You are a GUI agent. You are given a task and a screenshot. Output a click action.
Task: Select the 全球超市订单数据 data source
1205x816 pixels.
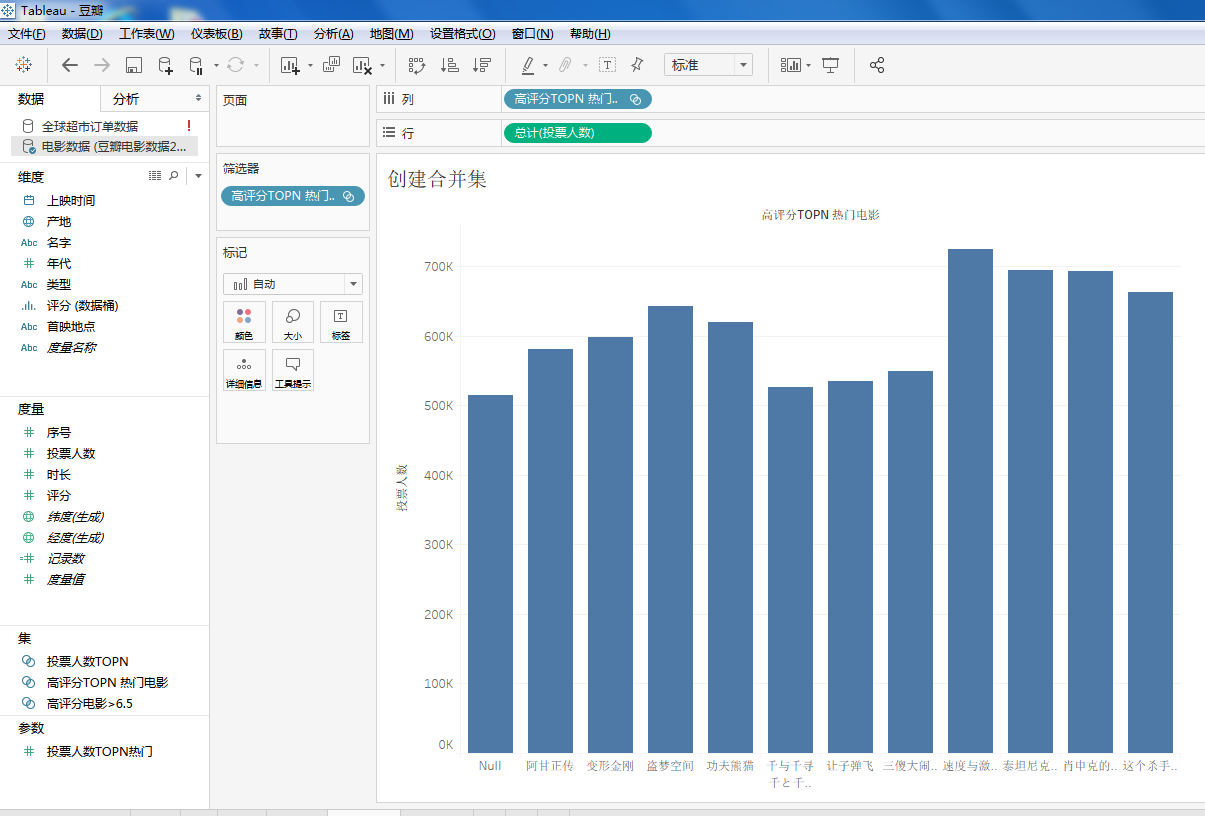point(90,126)
